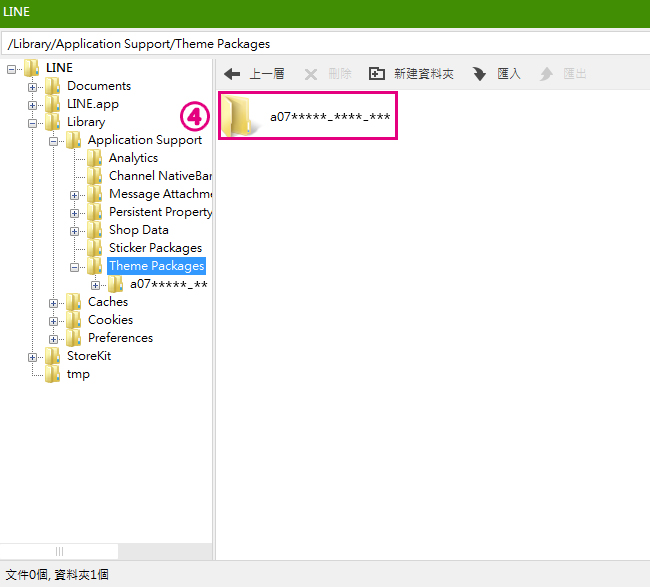Click the 刪除 X icon
Viewport: 650px width, 587px height.
[311, 75]
